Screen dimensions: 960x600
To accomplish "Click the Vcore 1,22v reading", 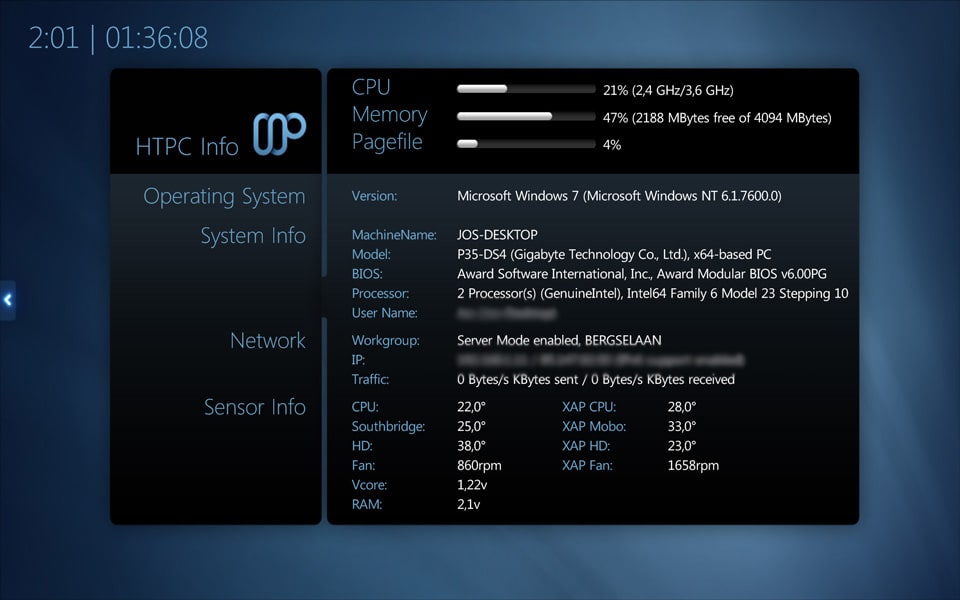I will click(x=472, y=485).
